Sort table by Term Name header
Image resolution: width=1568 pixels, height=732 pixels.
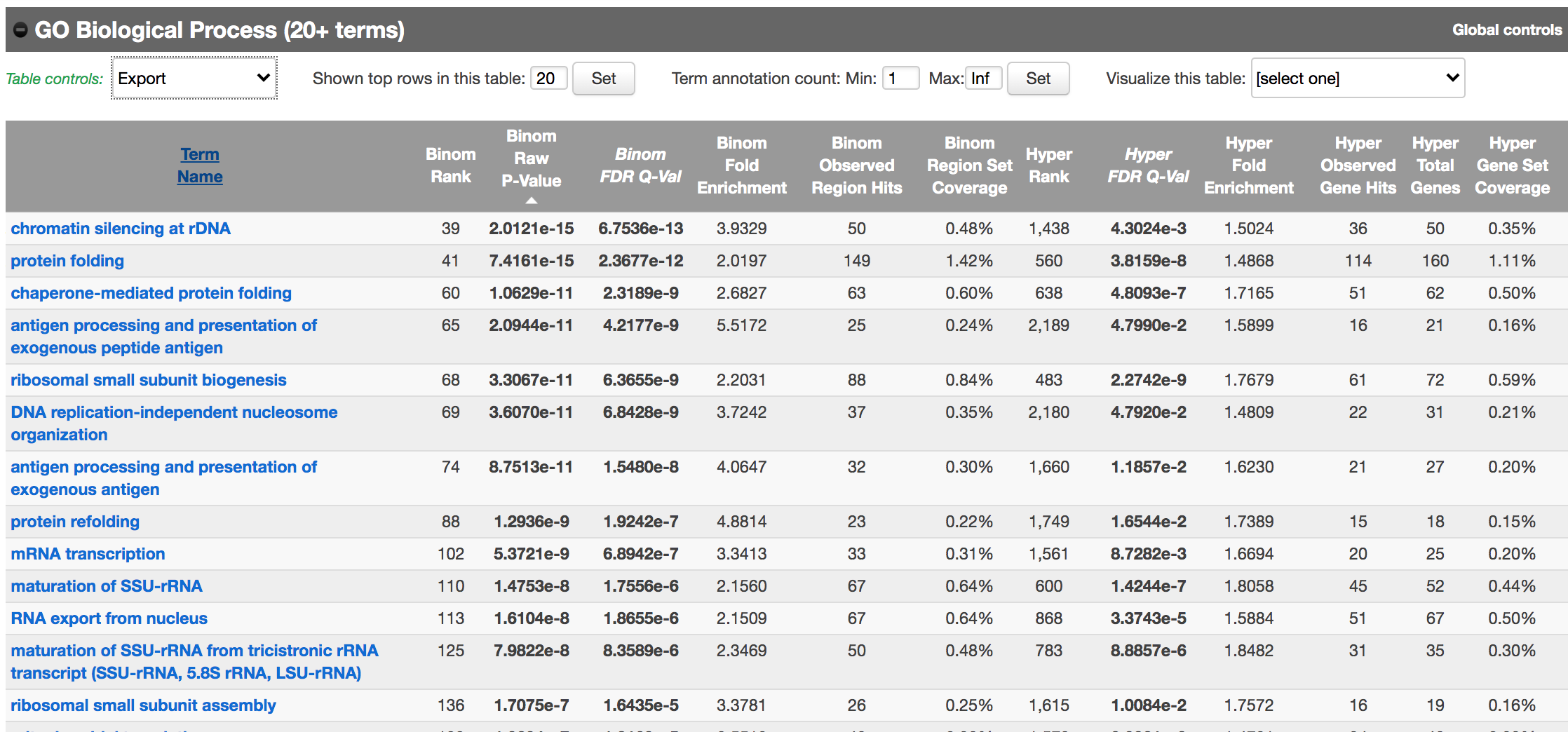point(200,165)
